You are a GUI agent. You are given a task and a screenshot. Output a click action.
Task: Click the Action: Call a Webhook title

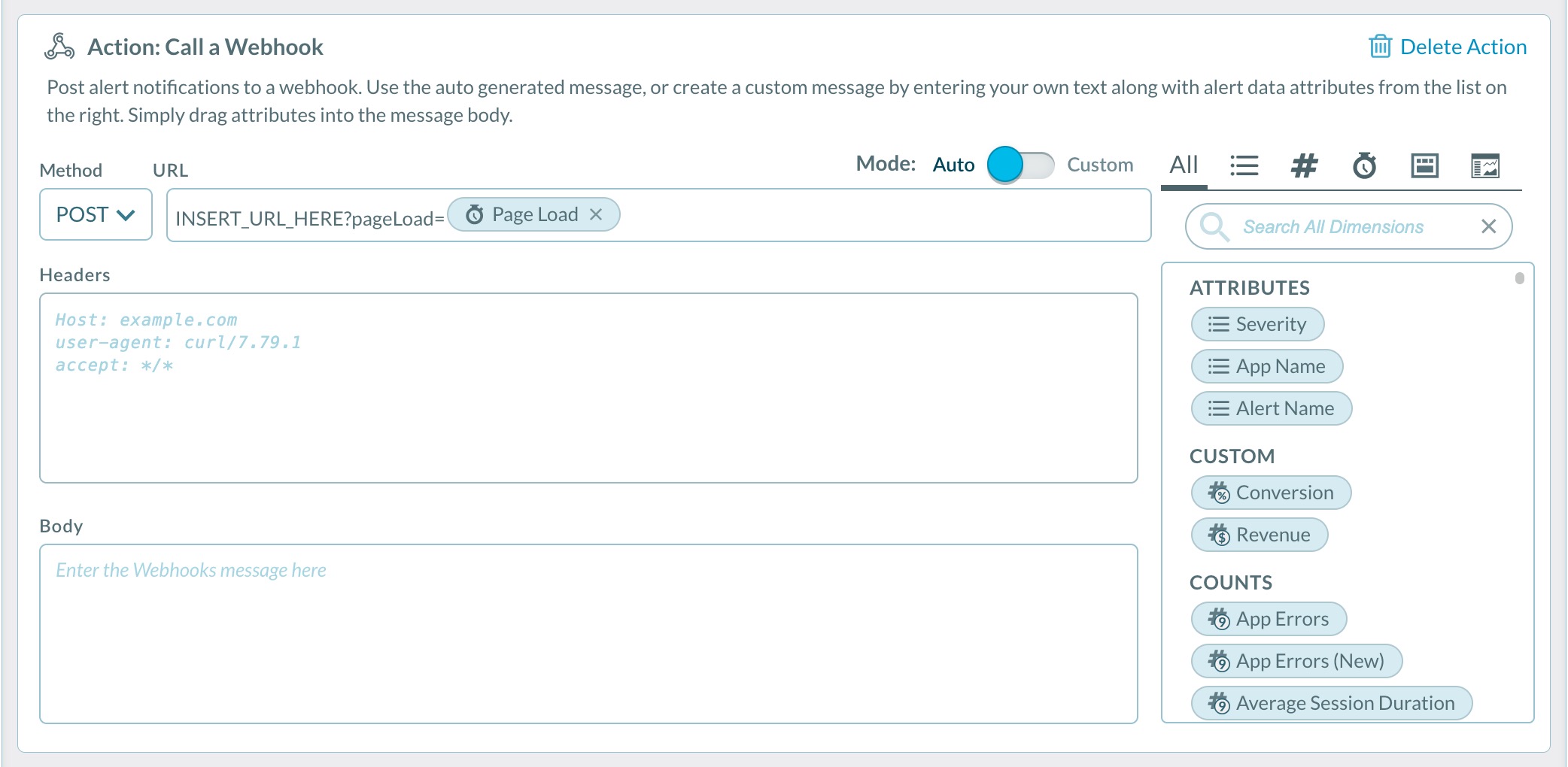point(205,47)
